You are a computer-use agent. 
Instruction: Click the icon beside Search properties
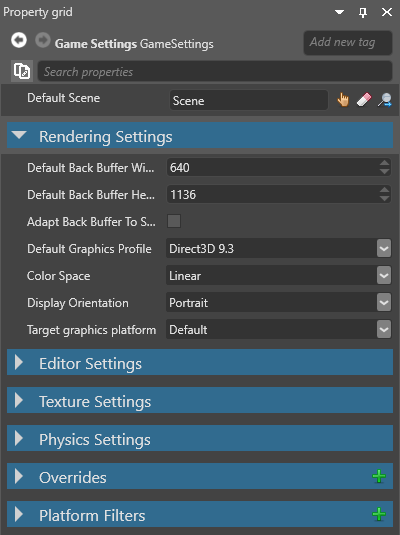(22, 71)
